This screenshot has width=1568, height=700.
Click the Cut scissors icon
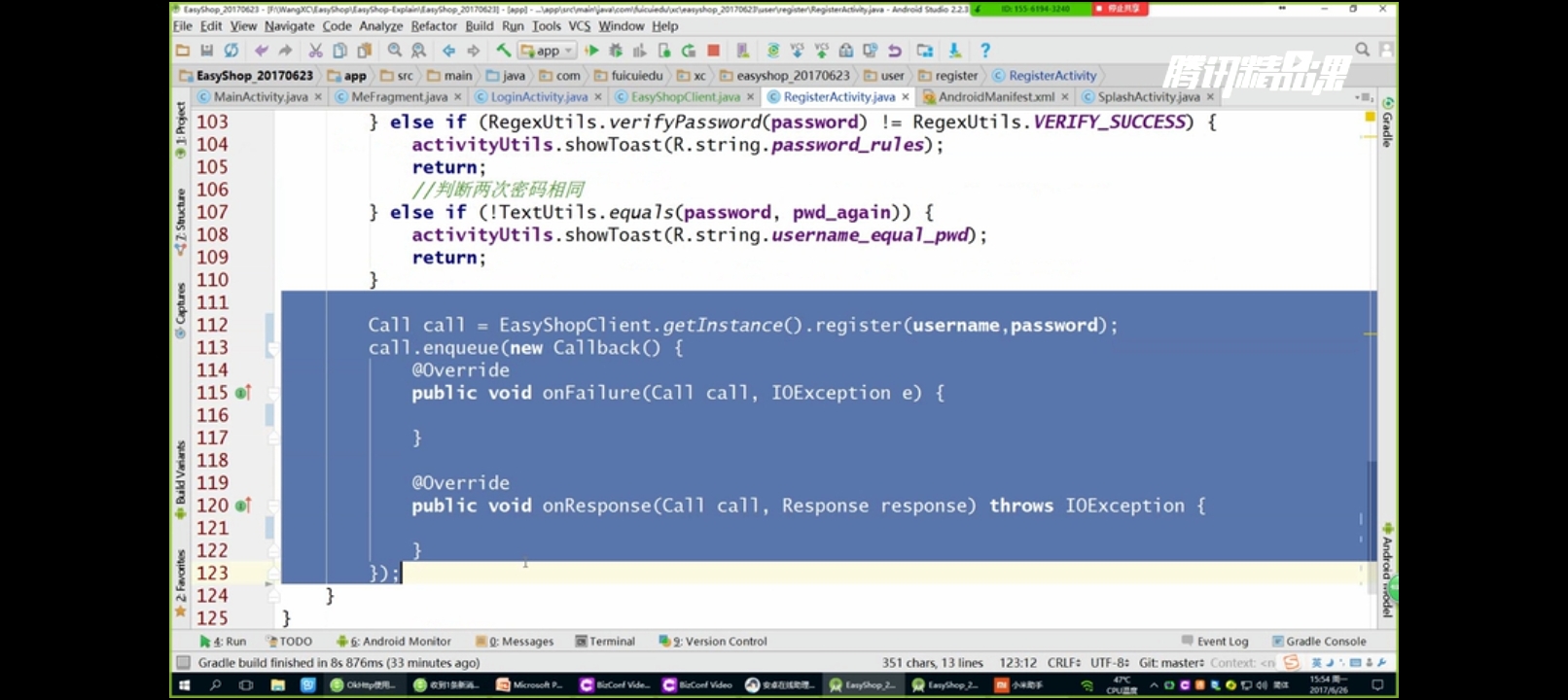pos(316,51)
